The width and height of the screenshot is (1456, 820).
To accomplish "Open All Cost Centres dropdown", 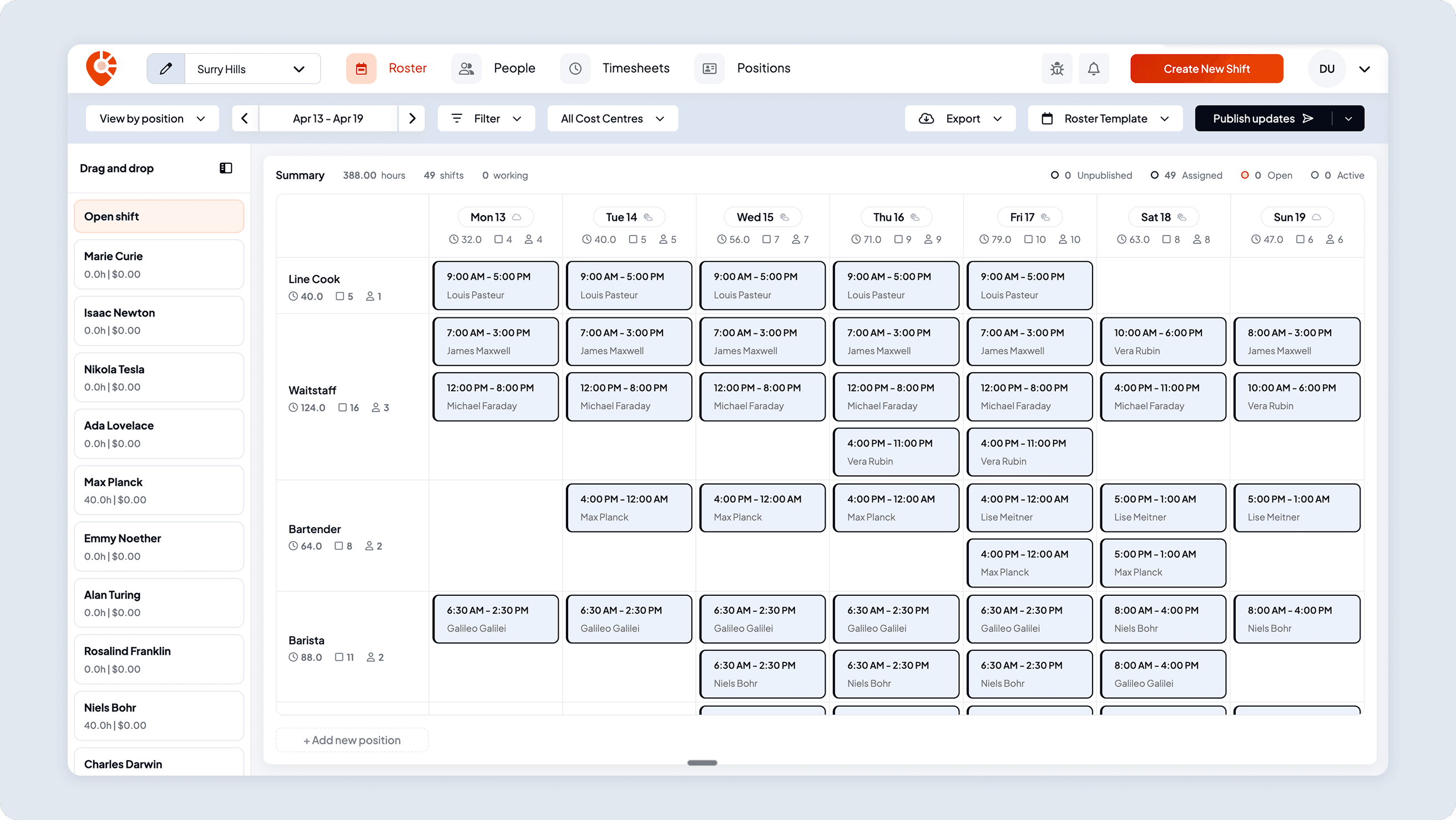I will click(x=612, y=119).
